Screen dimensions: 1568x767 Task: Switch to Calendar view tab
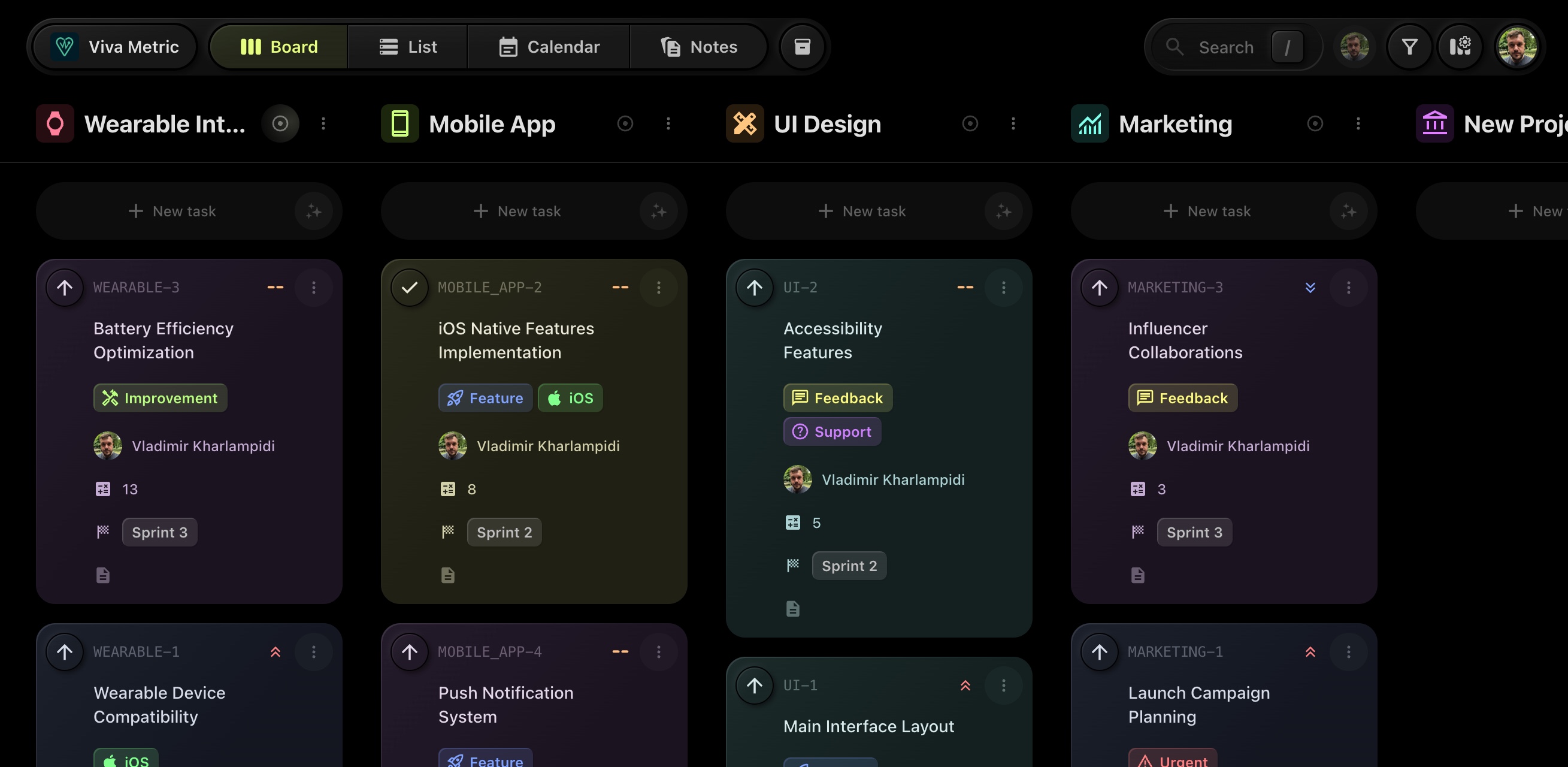[549, 47]
